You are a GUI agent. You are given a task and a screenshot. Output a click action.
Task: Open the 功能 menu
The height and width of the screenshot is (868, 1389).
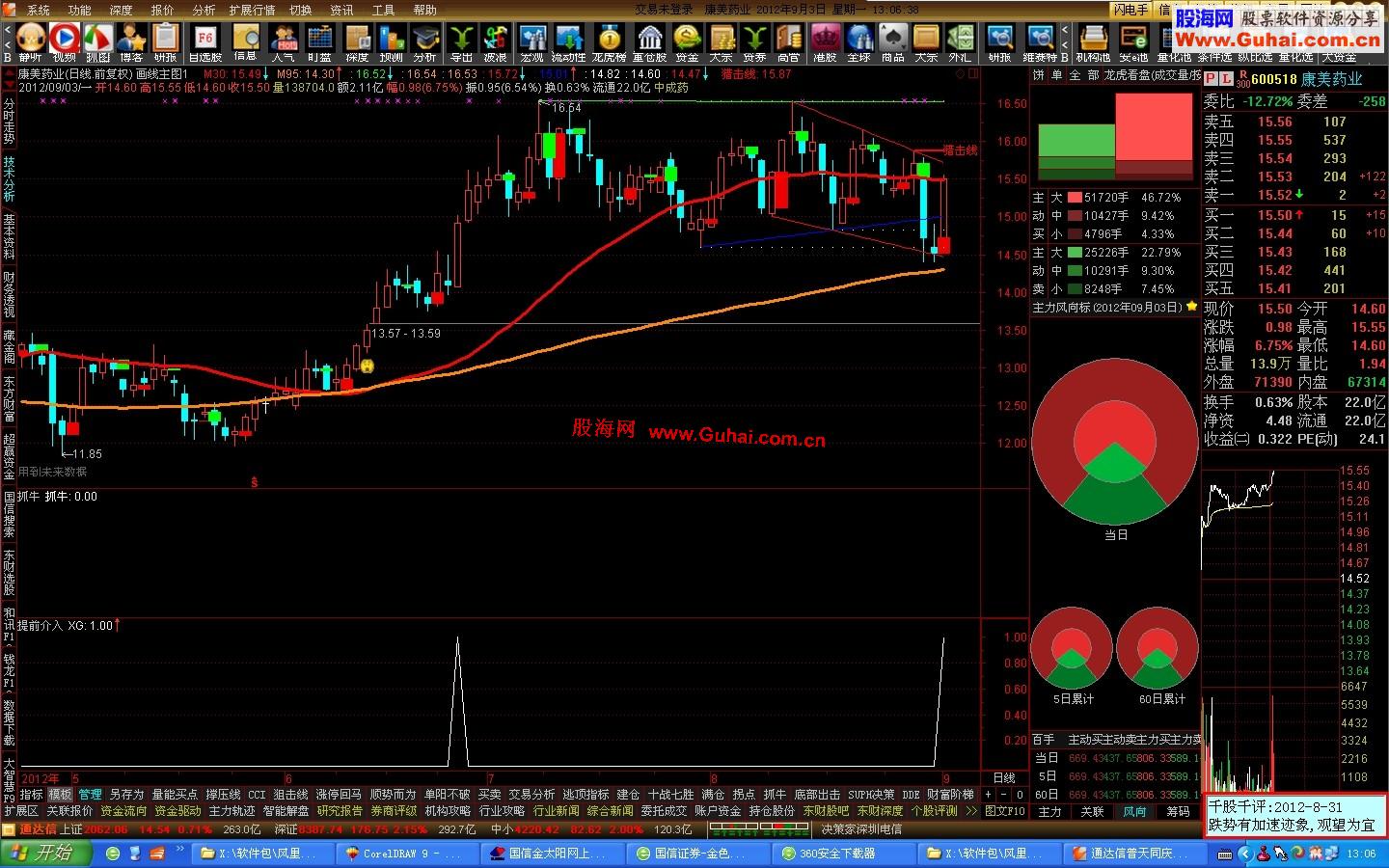(79, 10)
